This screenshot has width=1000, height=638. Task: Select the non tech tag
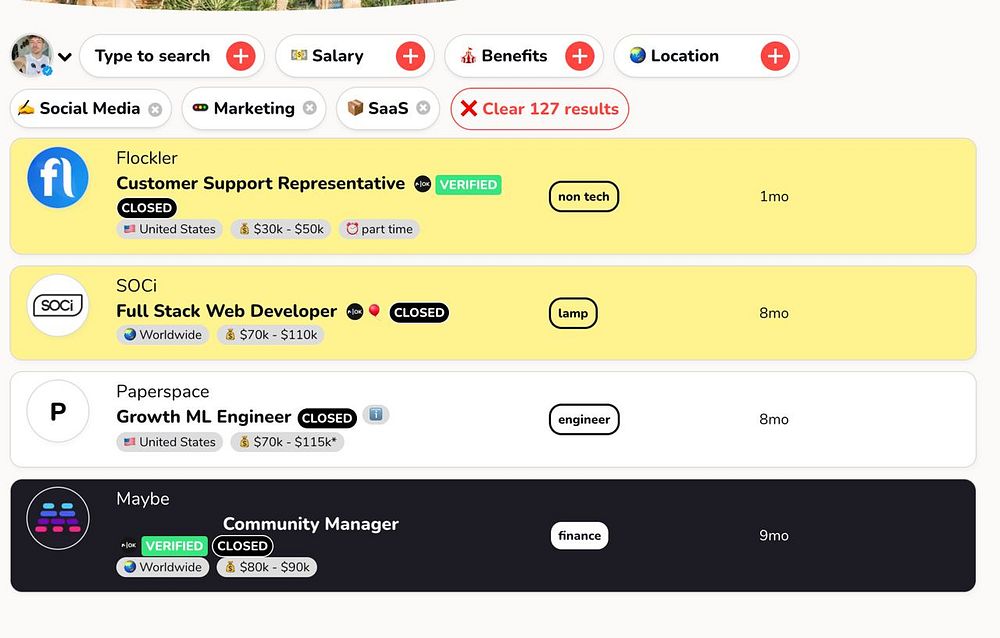pos(584,197)
